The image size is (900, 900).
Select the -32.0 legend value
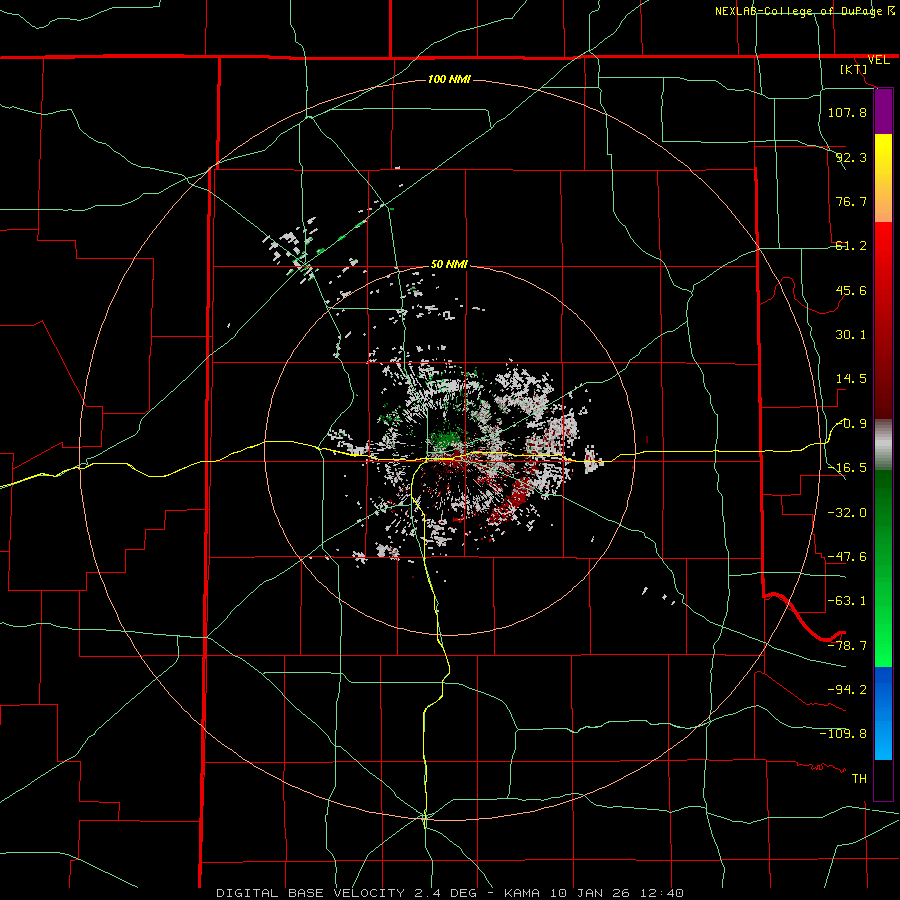[847, 513]
